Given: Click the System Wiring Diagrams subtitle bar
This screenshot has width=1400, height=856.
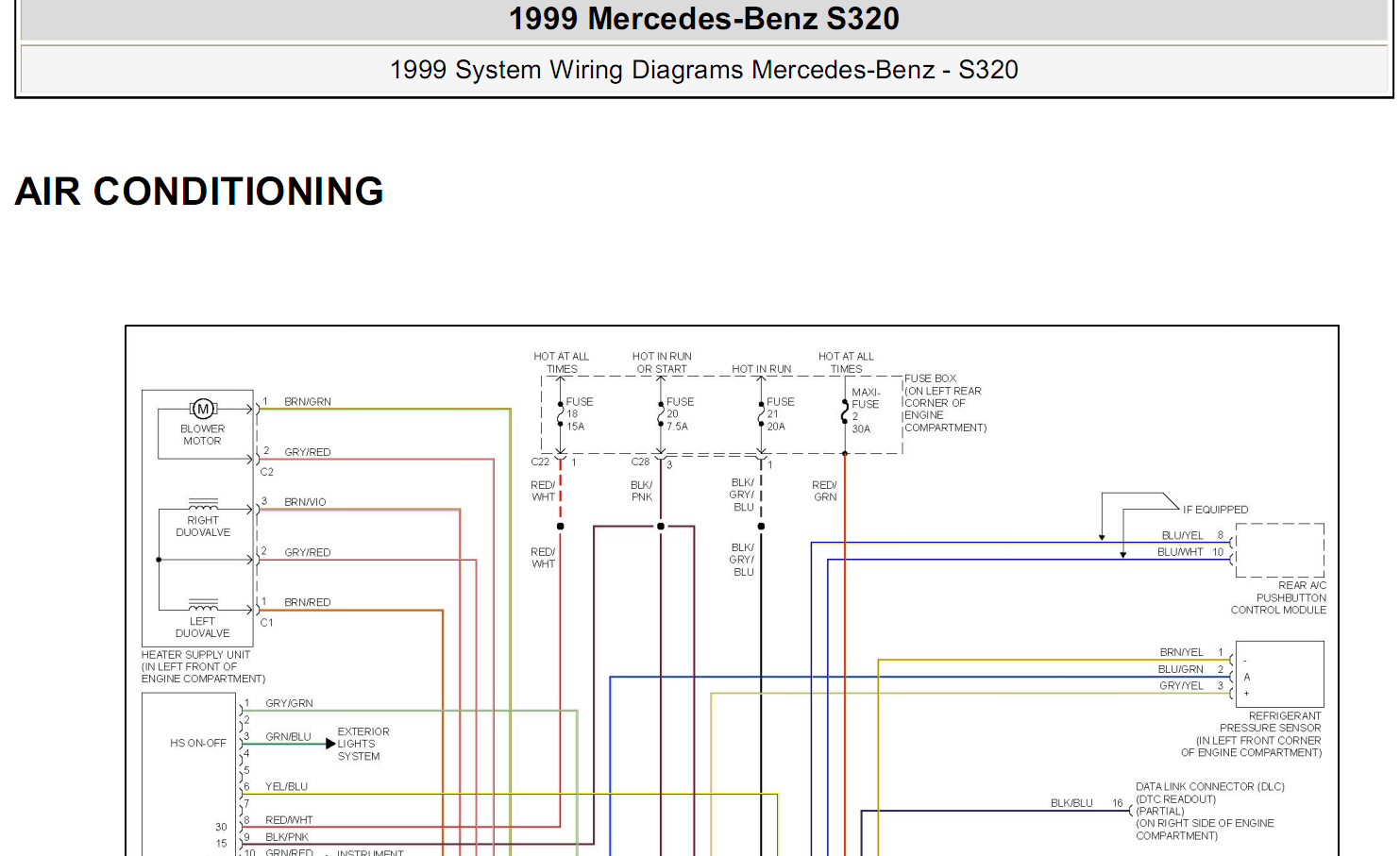Looking at the screenshot, I should (703, 70).
